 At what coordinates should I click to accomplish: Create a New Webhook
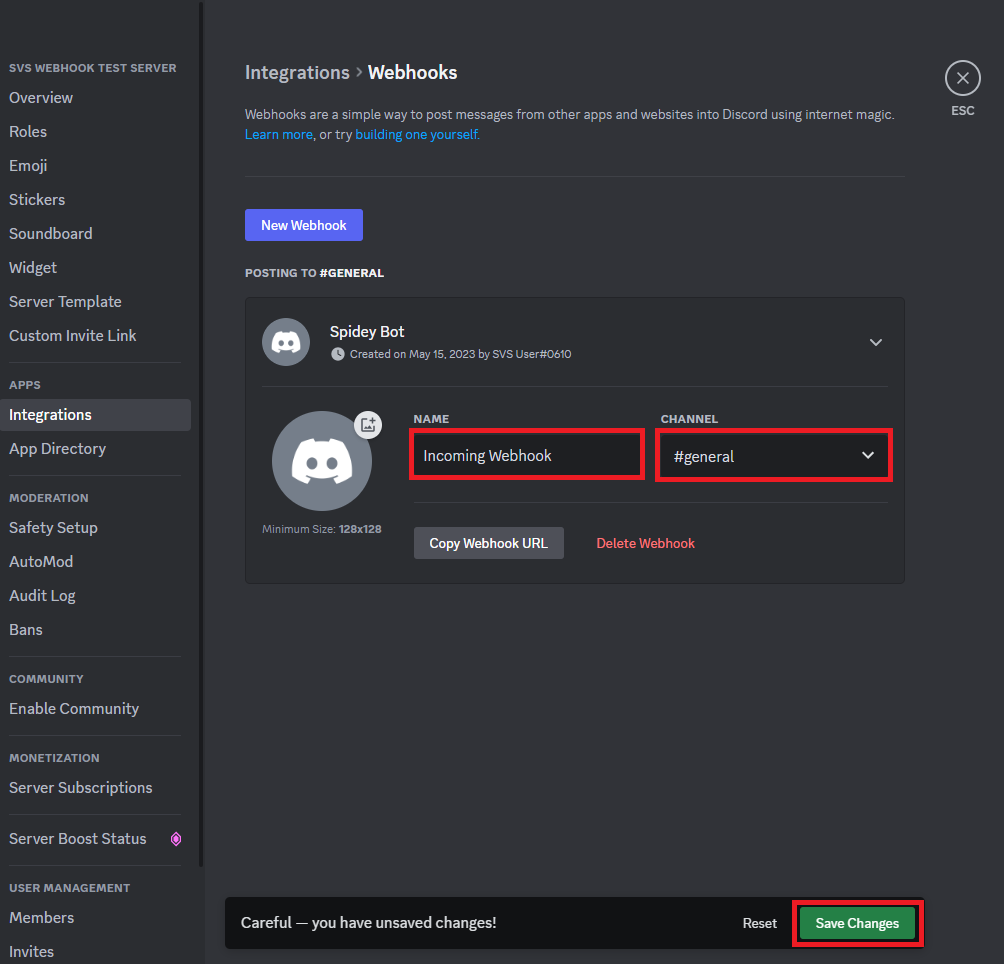click(303, 225)
